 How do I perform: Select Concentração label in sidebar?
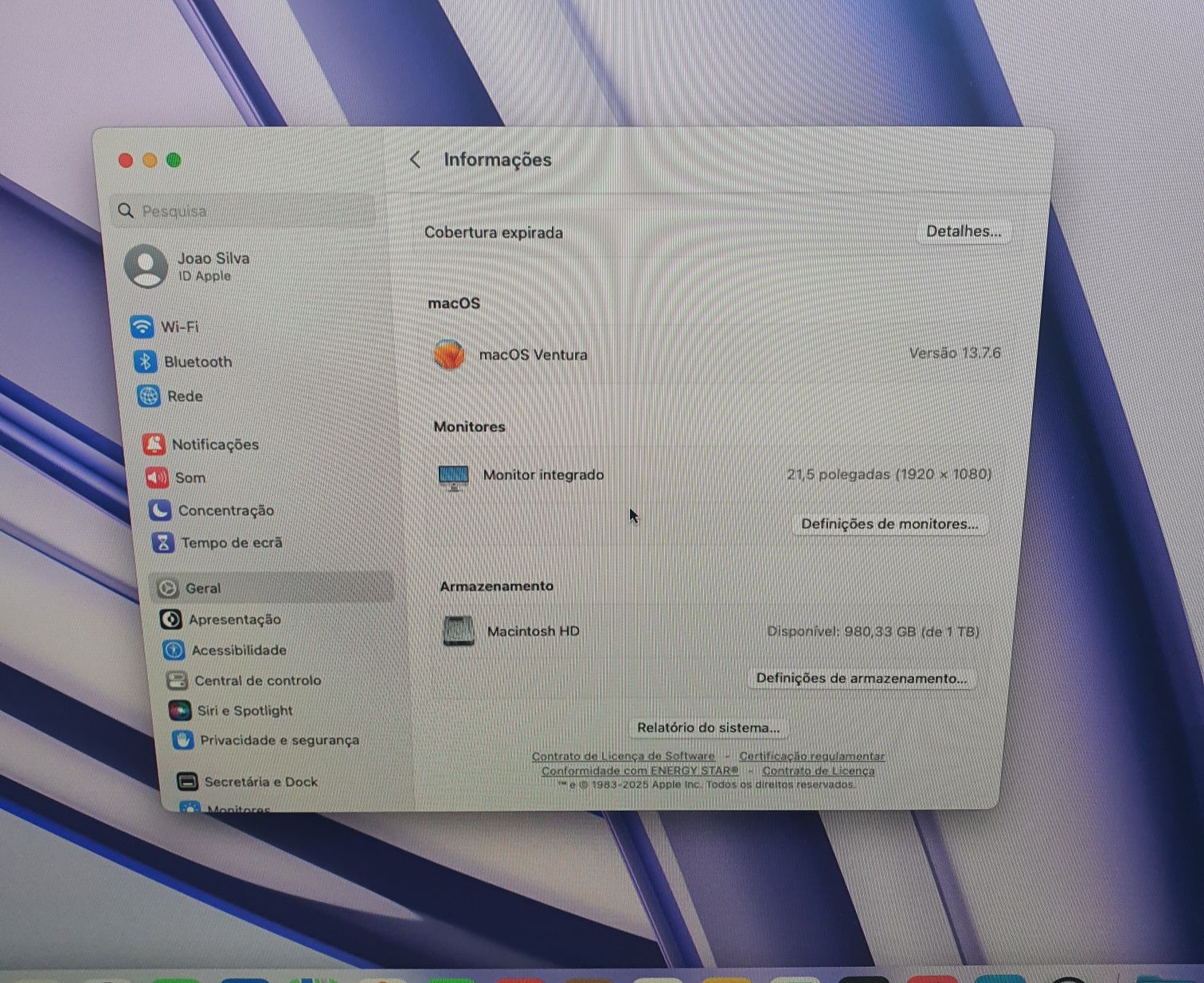[226, 511]
